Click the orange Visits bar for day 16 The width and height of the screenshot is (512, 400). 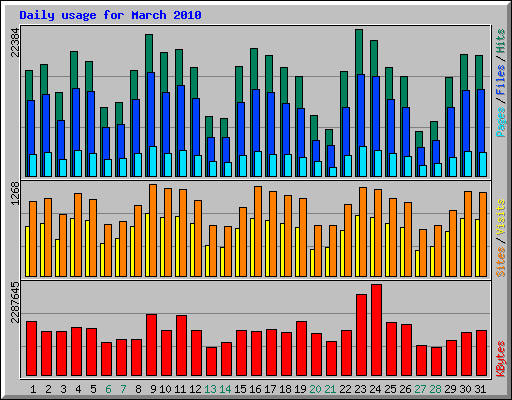[258, 231]
